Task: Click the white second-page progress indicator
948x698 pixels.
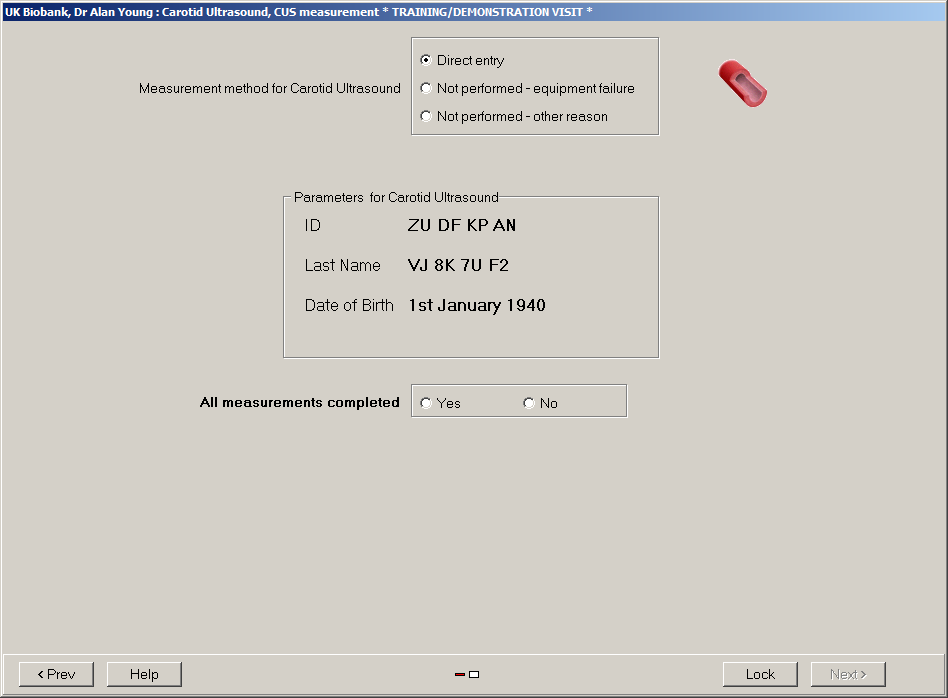Action: pyautogui.click(x=474, y=674)
